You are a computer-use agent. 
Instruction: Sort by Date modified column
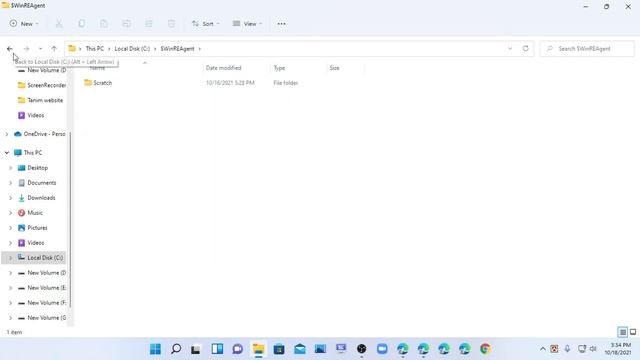click(224, 68)
